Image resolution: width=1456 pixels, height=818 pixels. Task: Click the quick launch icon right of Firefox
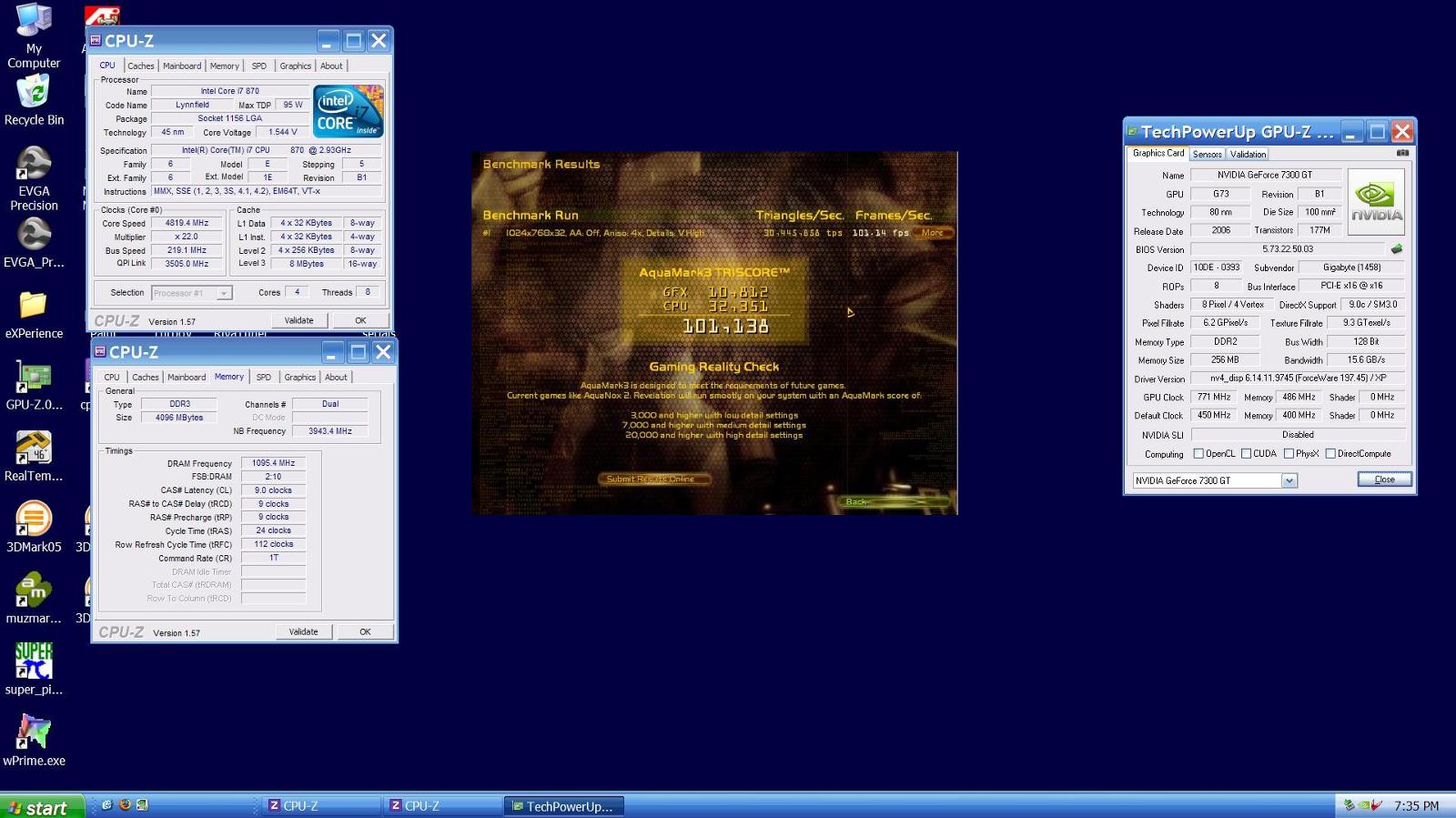click(x=142, y=805)
